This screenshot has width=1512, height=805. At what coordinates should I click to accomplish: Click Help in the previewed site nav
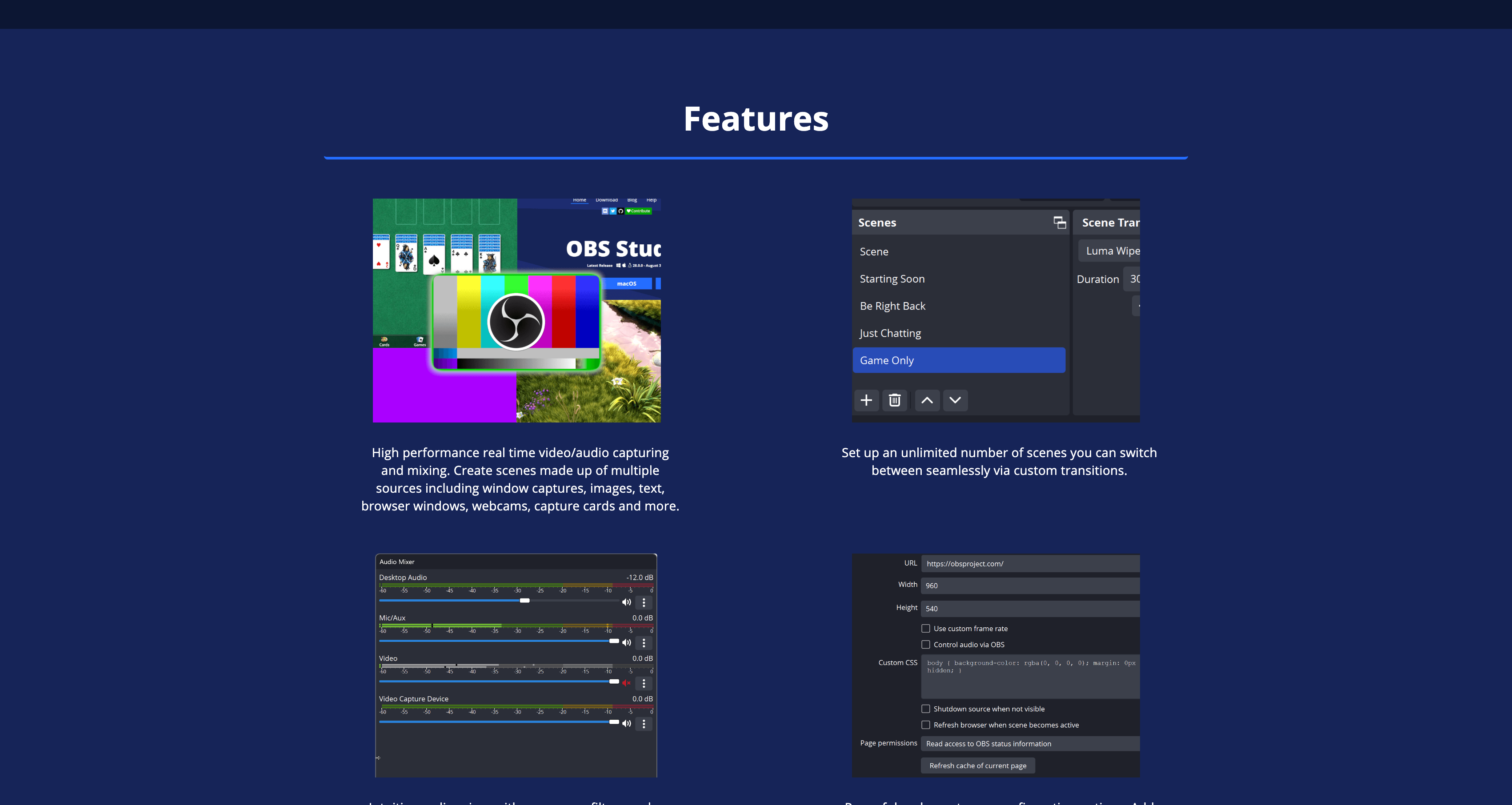pyautogui.click(x=652, y=200)
